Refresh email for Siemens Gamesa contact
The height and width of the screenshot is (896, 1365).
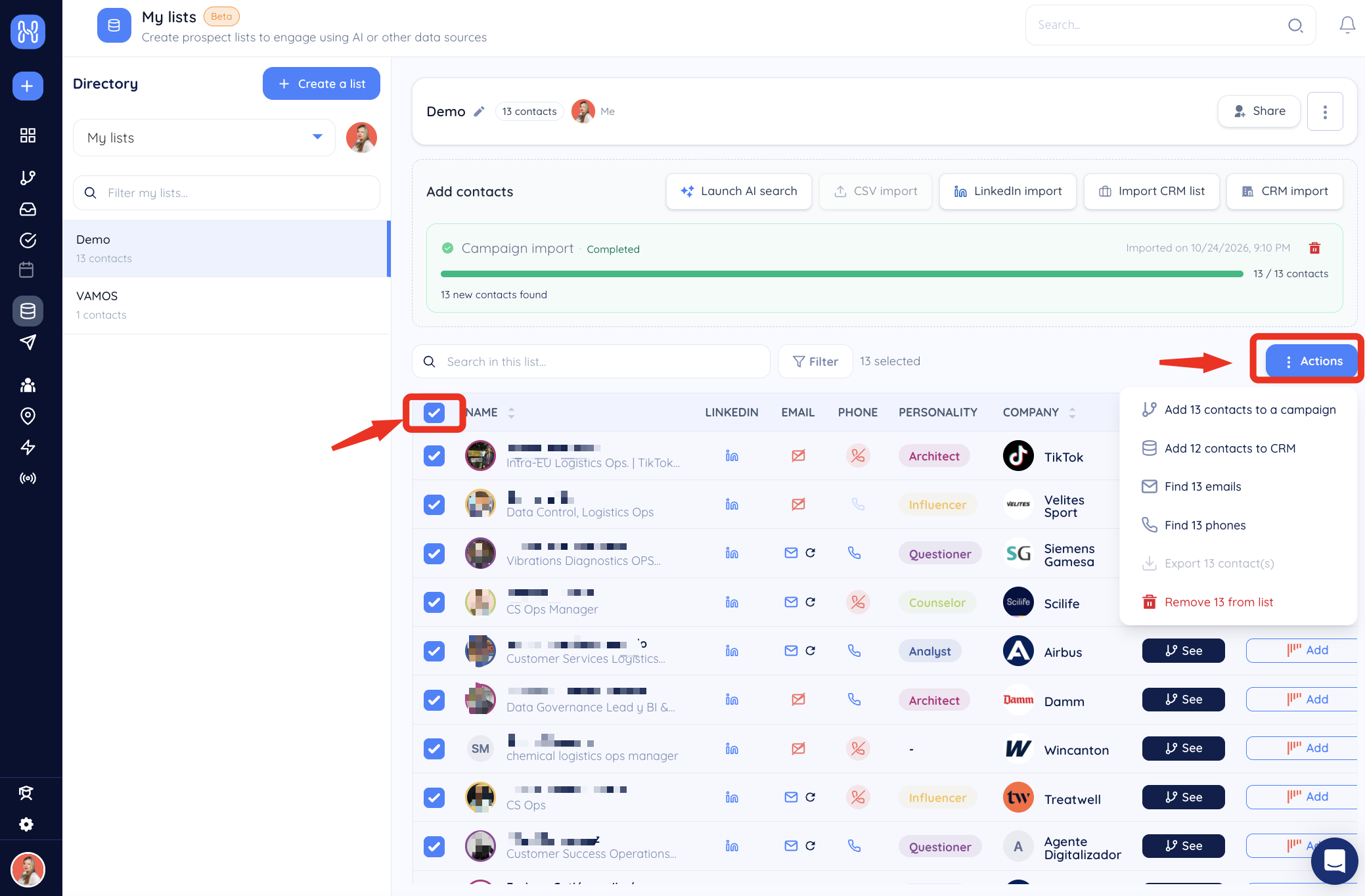[811, 553]
